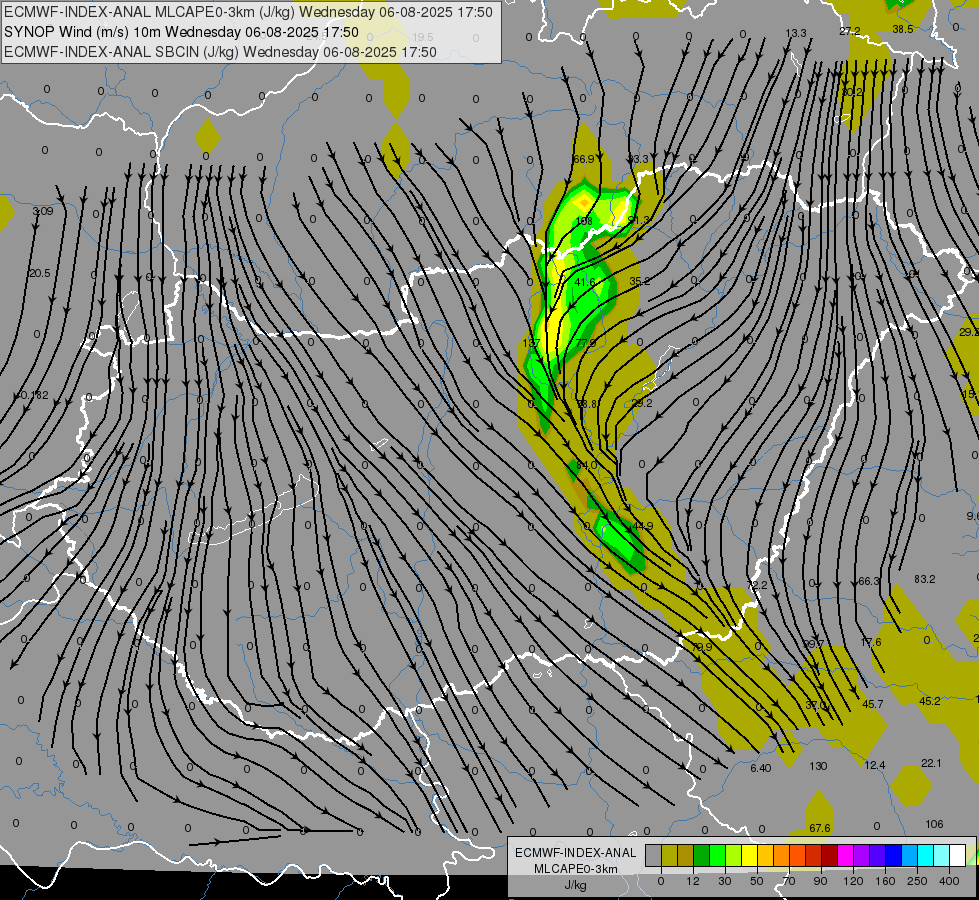Image resolution: width=979 pixels, height=900 pixels.
Task: Click the map value 27.2
Action: [x=850, y=31]
